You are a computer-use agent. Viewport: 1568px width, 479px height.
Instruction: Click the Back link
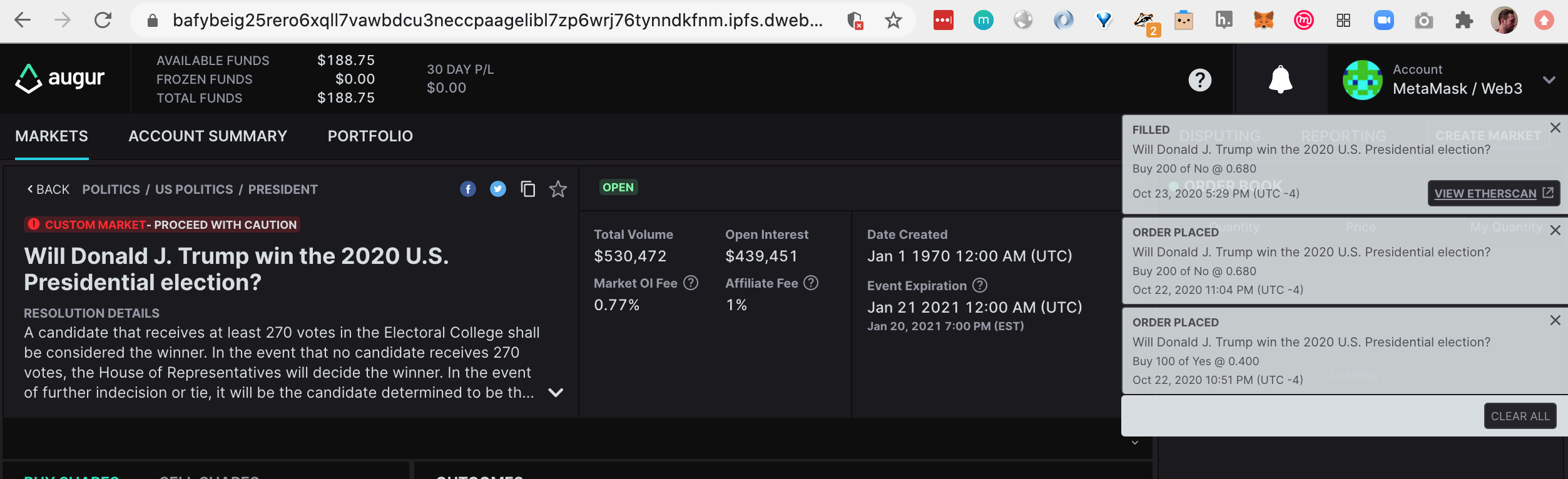coord(48,189)
